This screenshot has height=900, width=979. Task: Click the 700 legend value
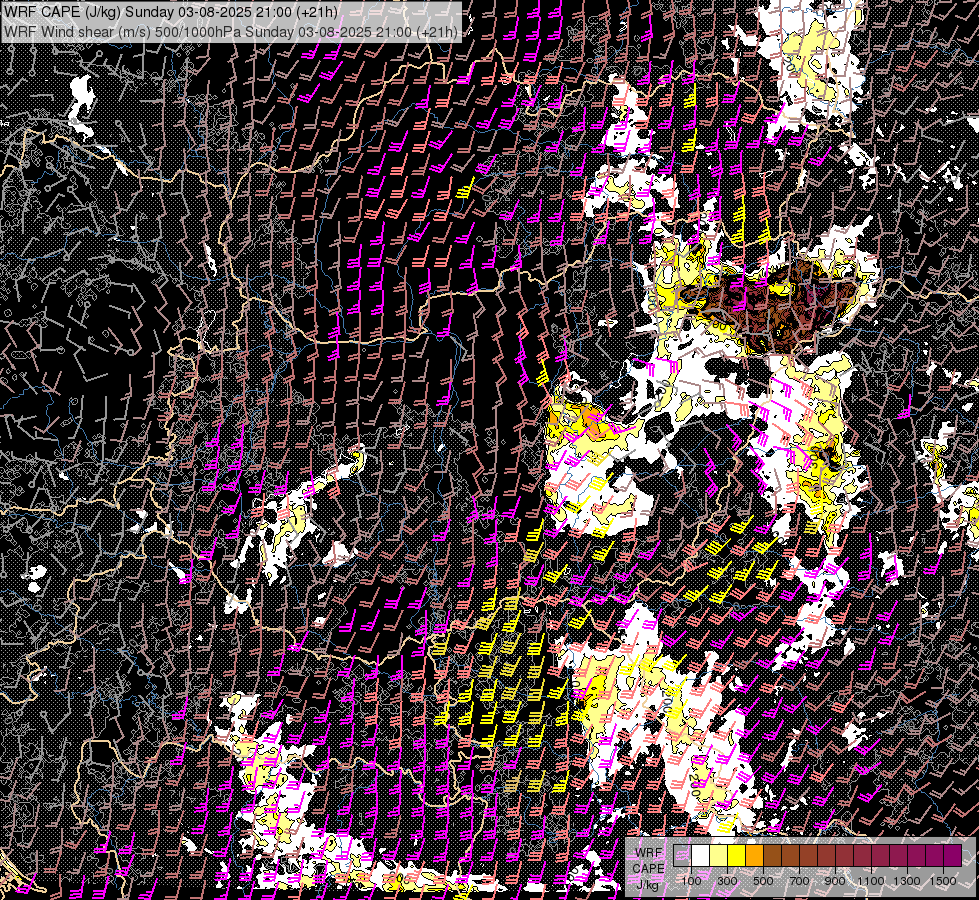click(799, 881)
